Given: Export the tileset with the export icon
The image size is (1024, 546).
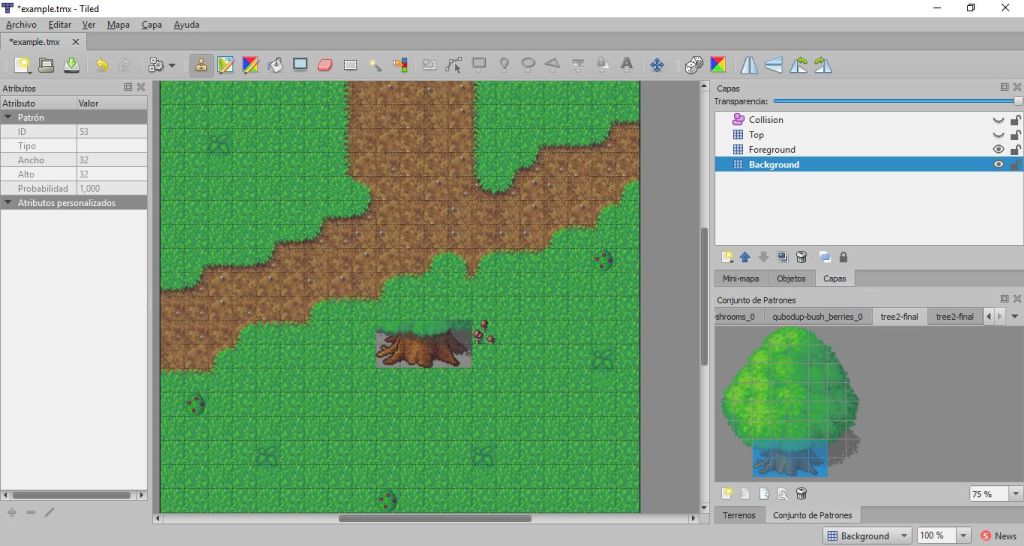Looking at the screenshot, I should (x=764, y=494).
